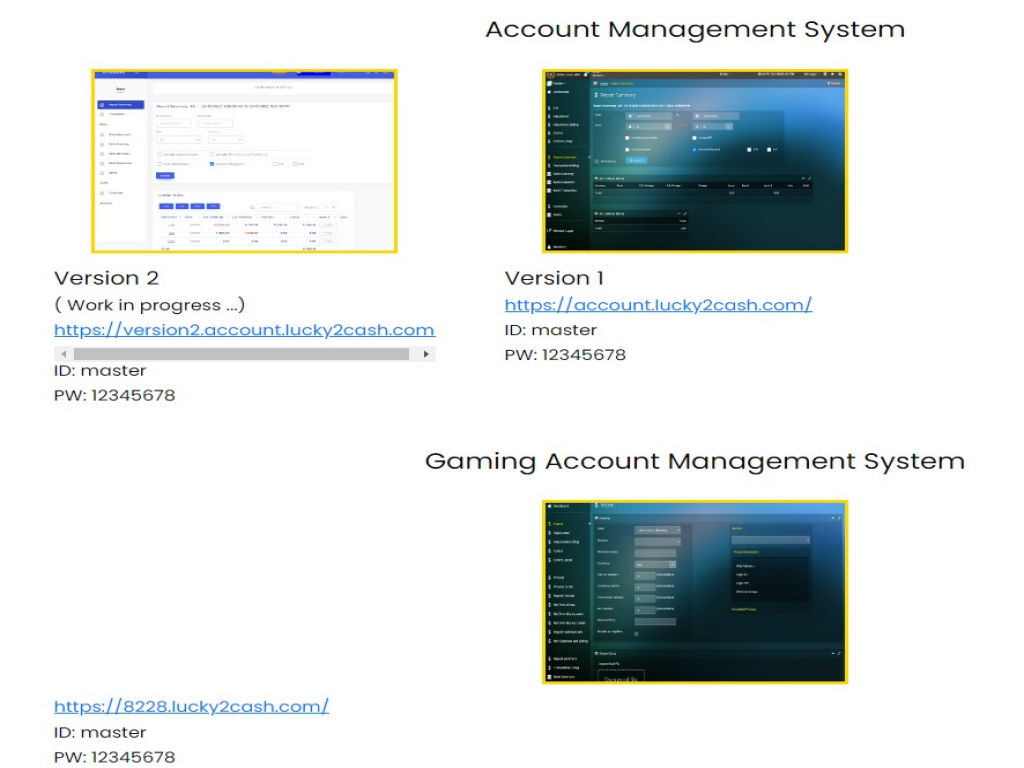Open the 8228.lucky2cash.com link
1024x768 pixels.
[x=191, y=707]
